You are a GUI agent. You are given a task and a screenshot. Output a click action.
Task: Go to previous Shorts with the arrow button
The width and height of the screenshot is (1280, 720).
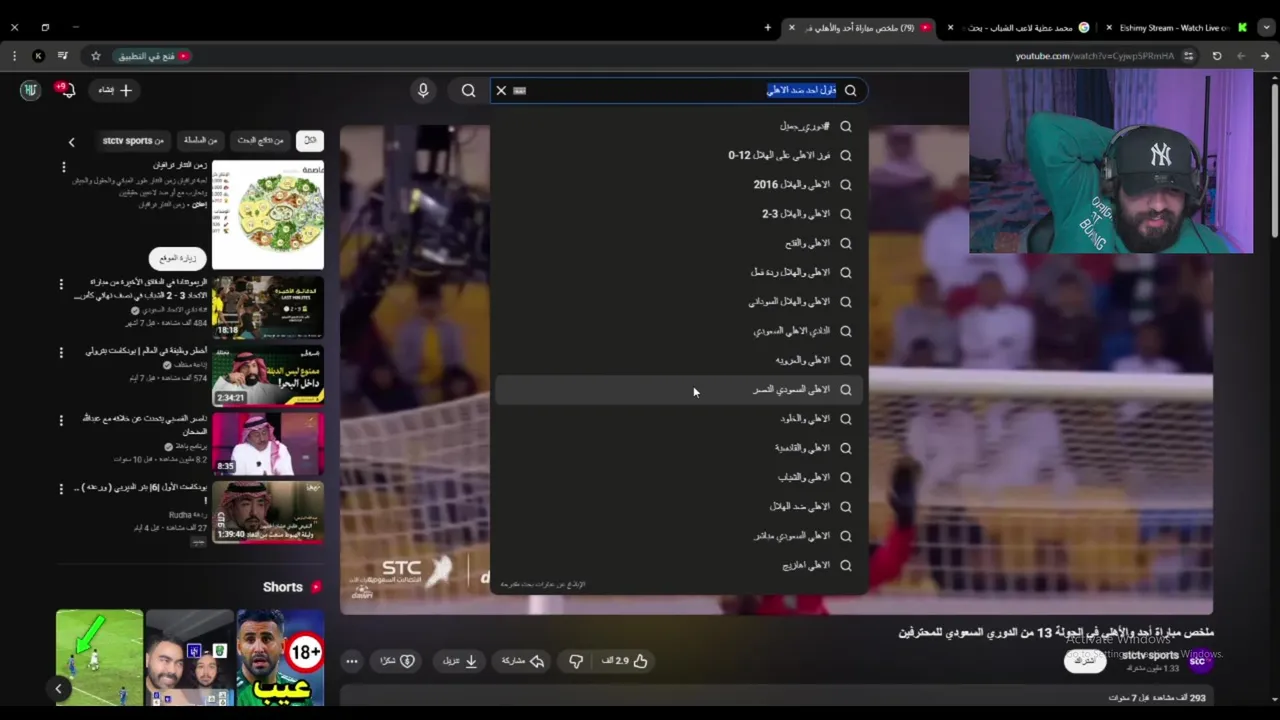click(x=58, y=688)
